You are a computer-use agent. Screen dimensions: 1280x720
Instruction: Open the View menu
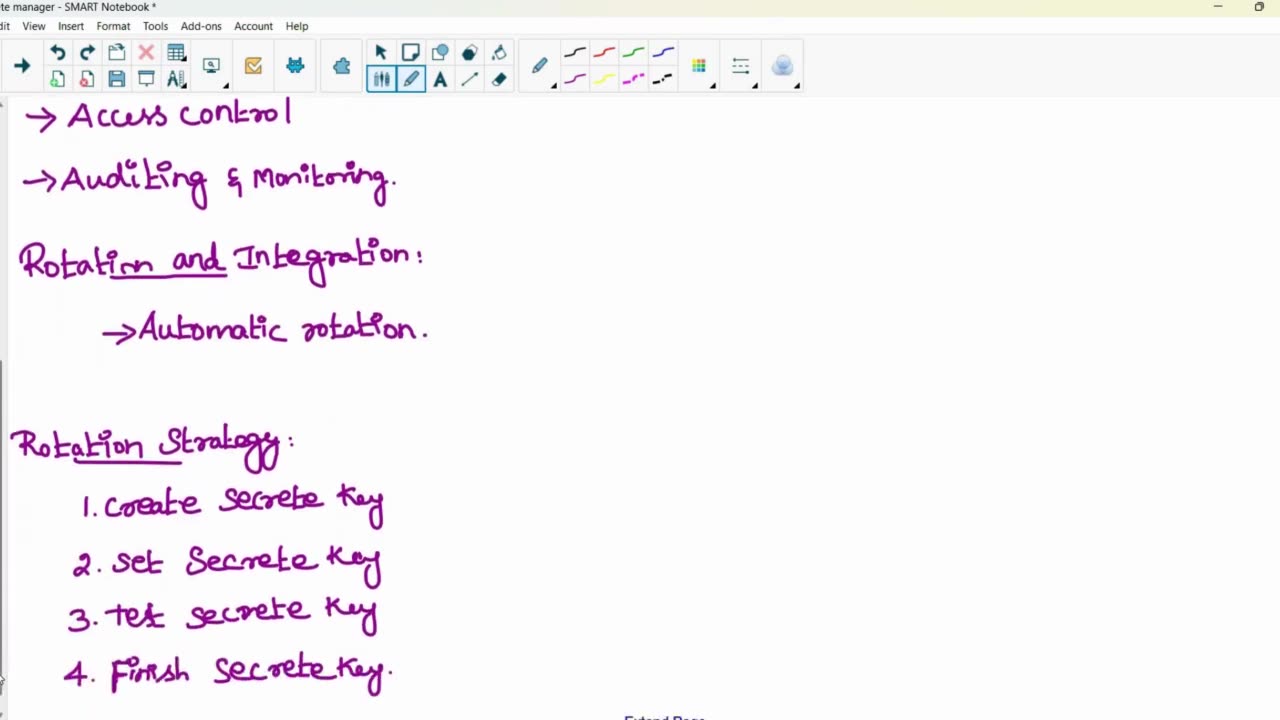click(x=34, y=26)
